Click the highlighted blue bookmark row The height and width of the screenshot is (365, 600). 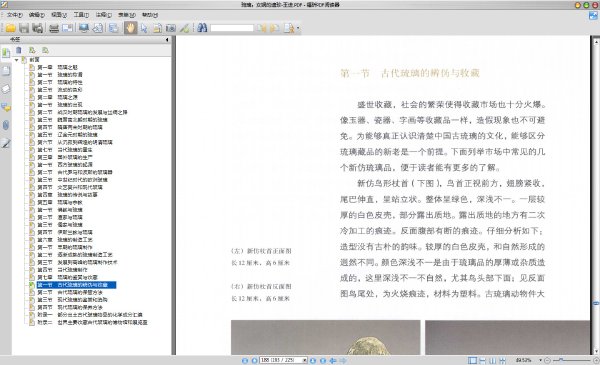coord(76,285)
